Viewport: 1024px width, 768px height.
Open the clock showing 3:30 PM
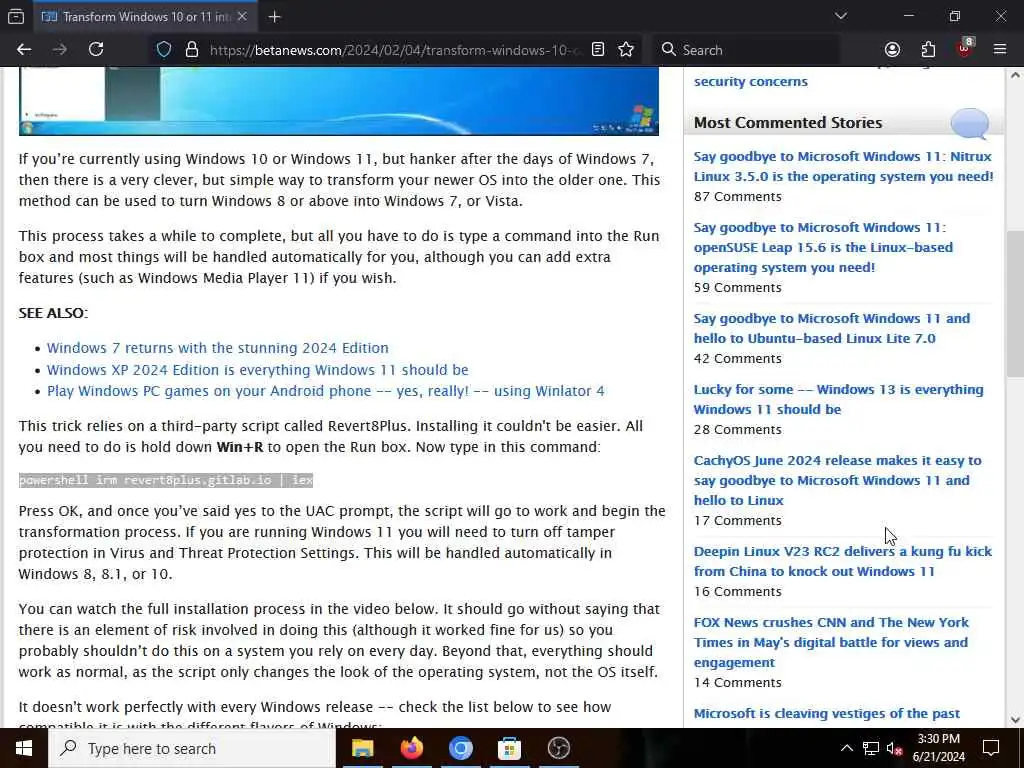click(x=938, y=748)
